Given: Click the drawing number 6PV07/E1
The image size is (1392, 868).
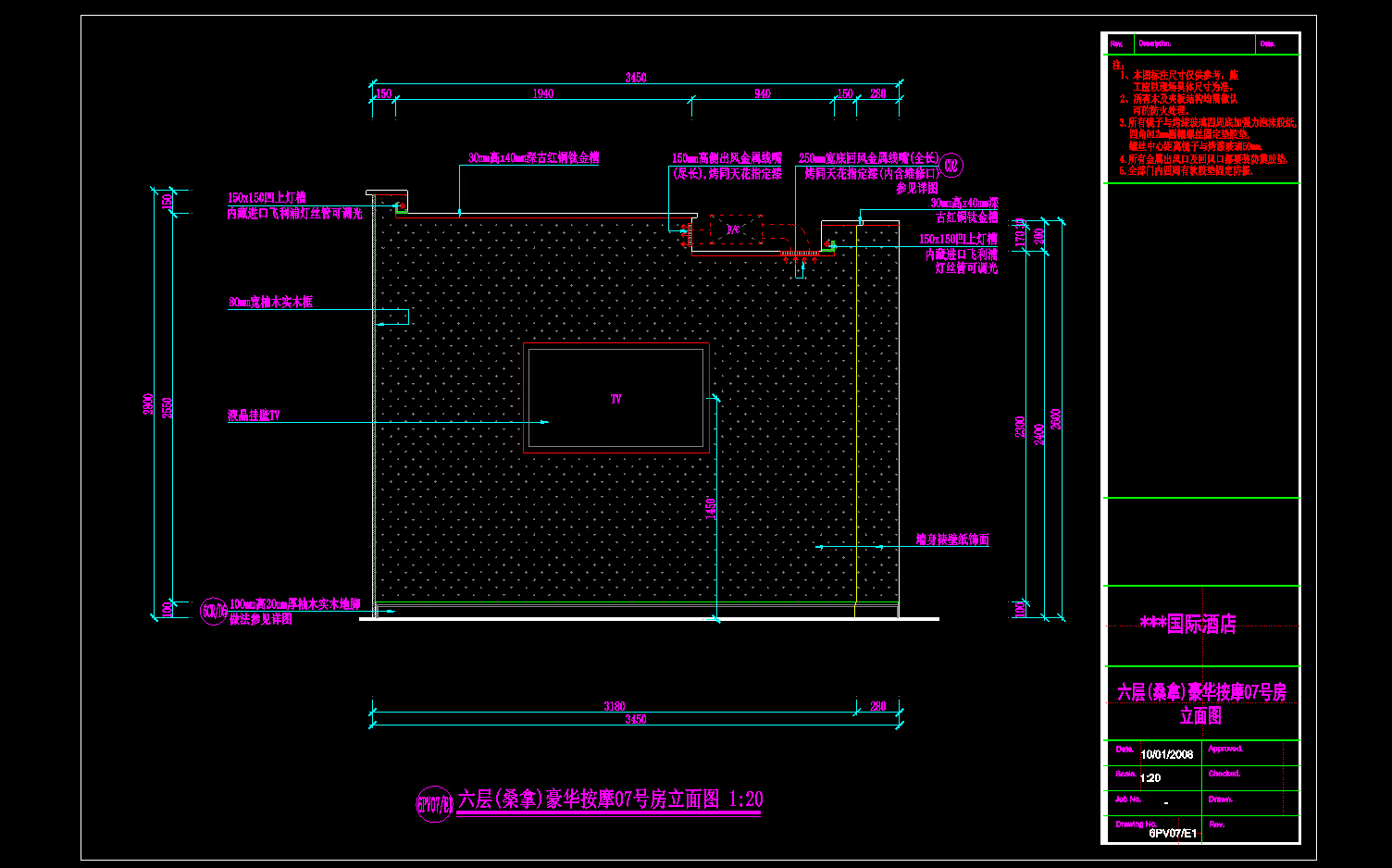Looking at the screenshot, I should 1173,833.
